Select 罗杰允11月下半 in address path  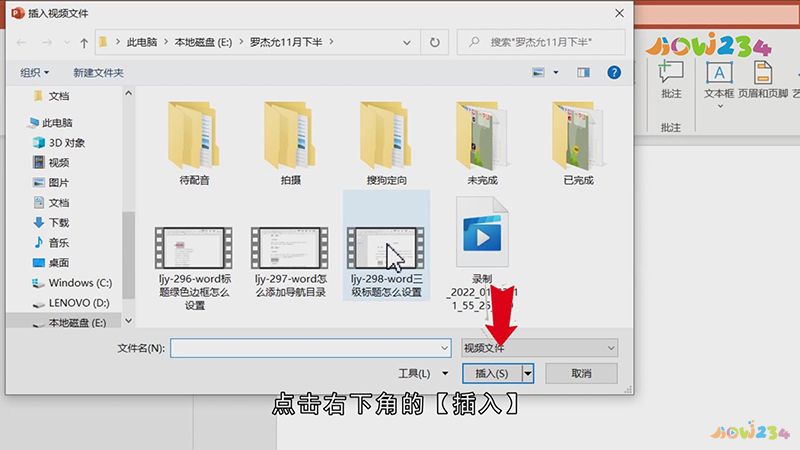pyautogui.click(x=286, y=42)
